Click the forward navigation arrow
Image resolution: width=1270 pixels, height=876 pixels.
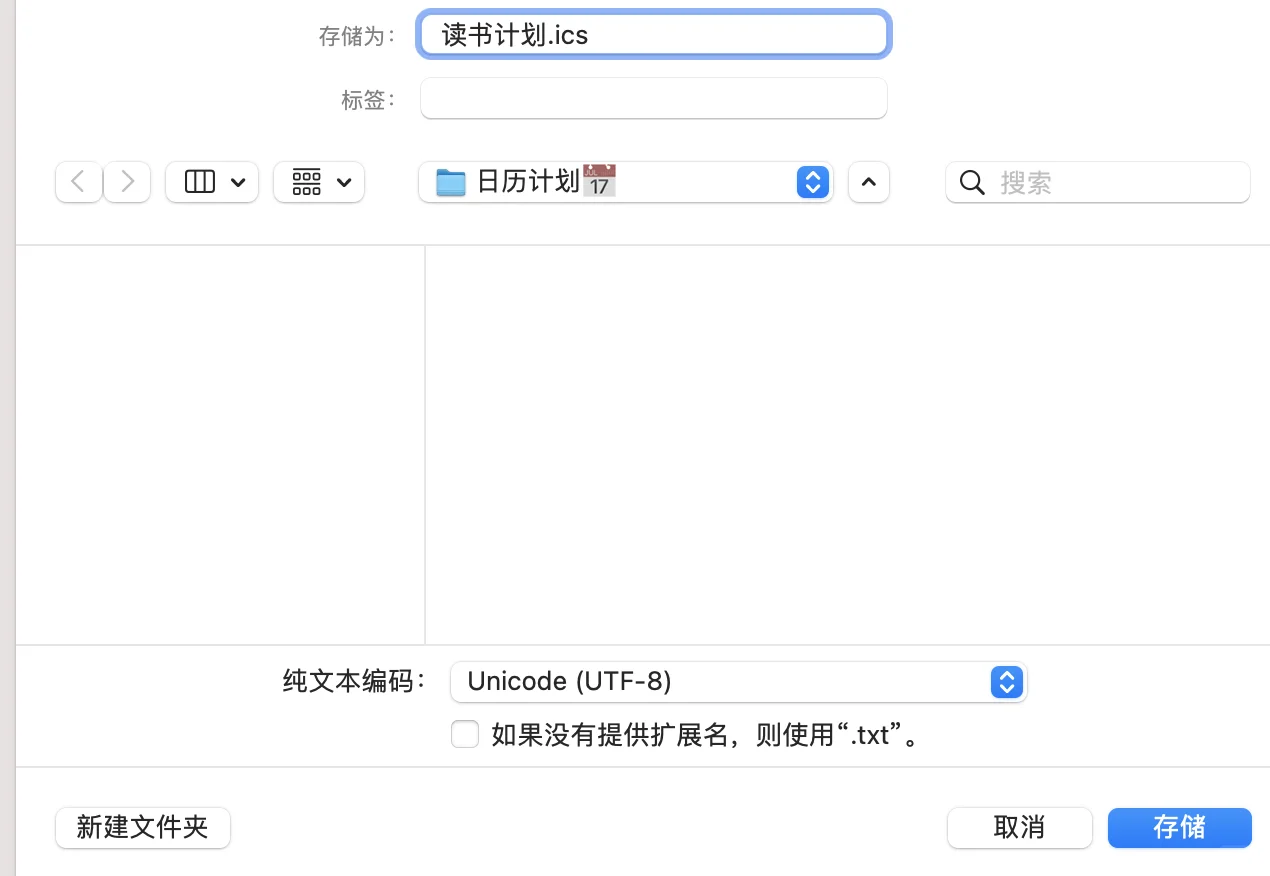pos(127,182)
